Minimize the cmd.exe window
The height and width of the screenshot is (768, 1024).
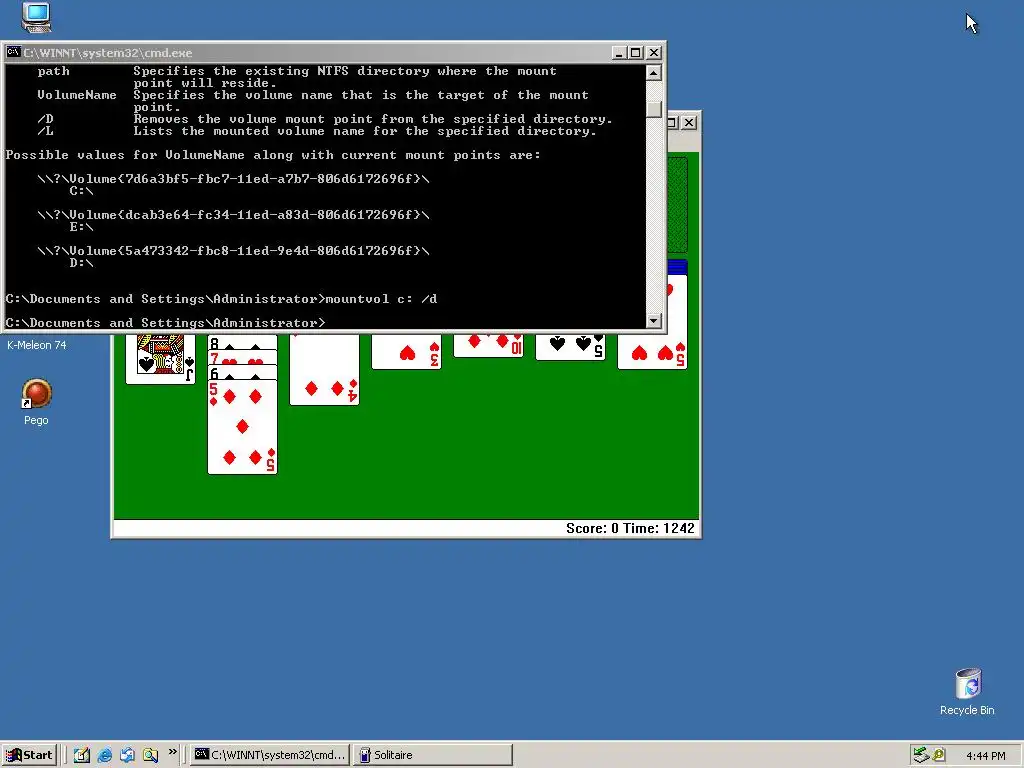[619, 52]
